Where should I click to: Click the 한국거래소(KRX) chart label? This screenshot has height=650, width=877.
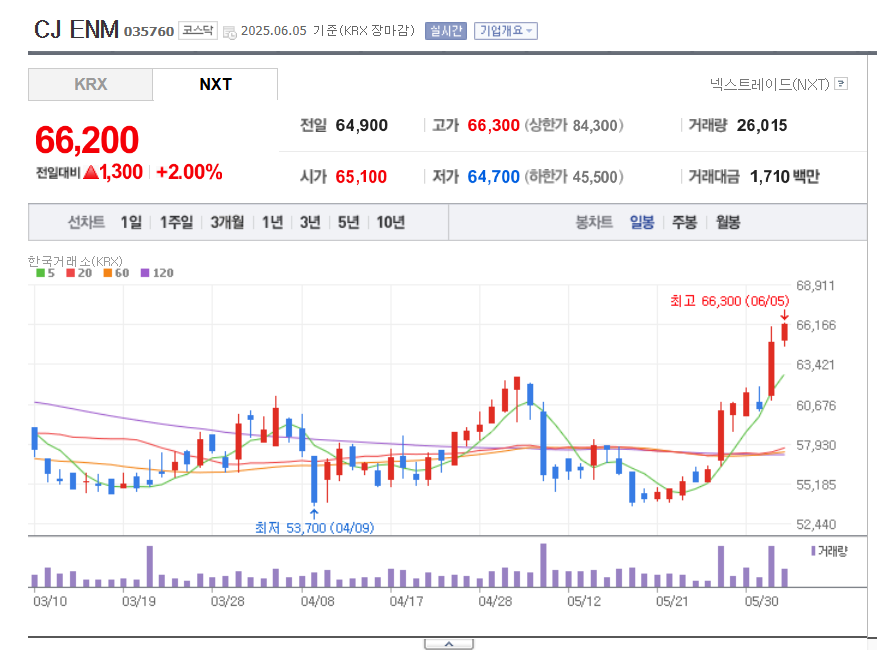pyautogui.click(x=75, y=261)
